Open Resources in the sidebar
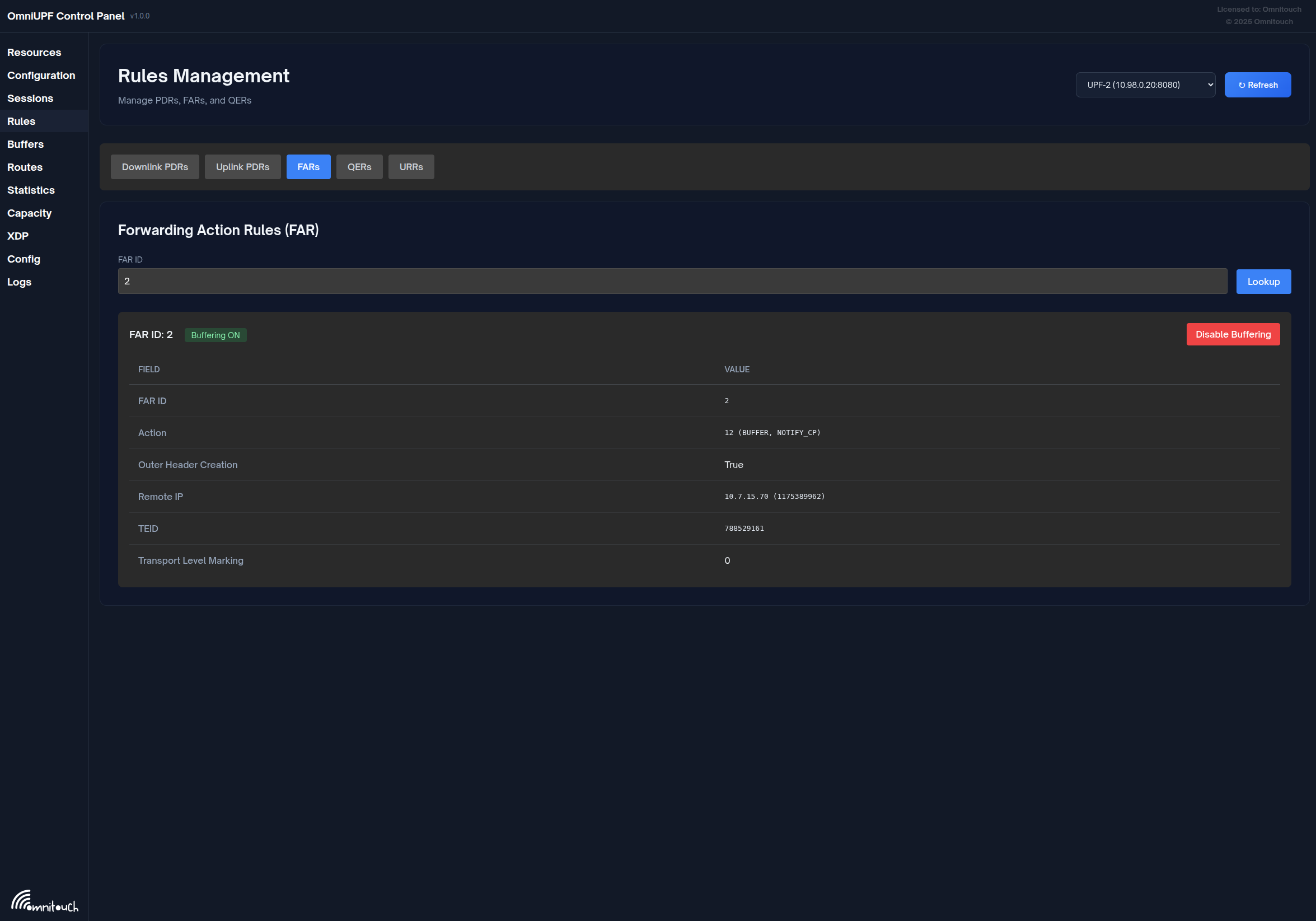This screenshot has width=1316, height=921. click(34, 52)
